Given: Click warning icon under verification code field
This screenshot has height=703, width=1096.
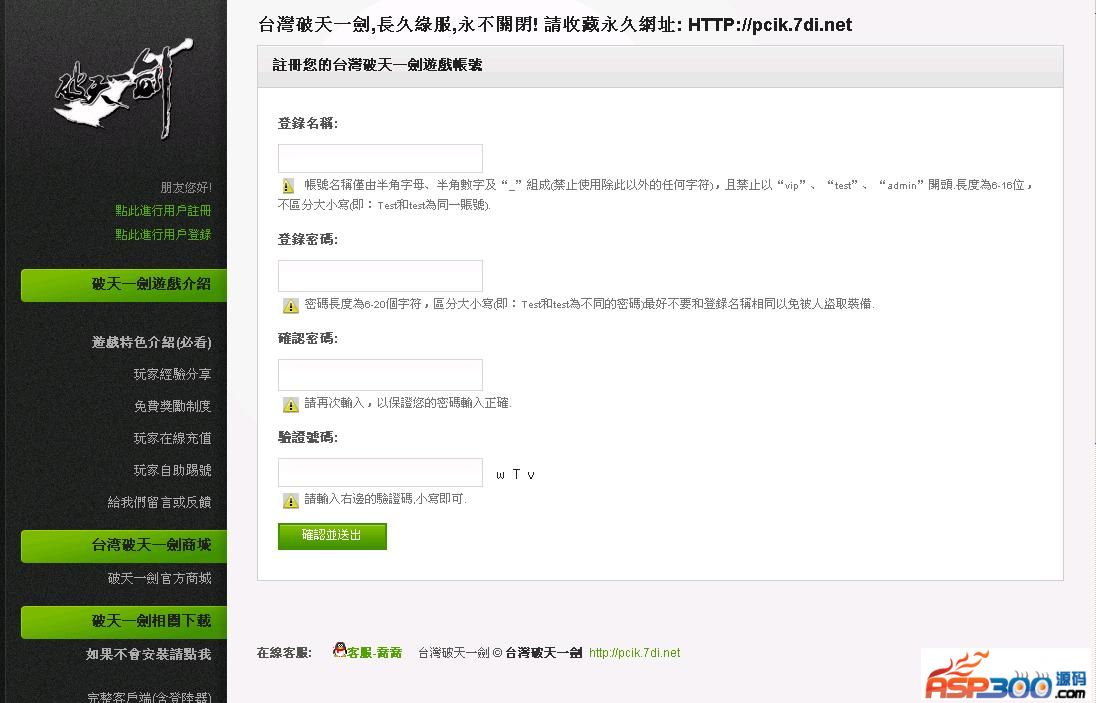Looking at the screenshot, I should tap(290, 500).
